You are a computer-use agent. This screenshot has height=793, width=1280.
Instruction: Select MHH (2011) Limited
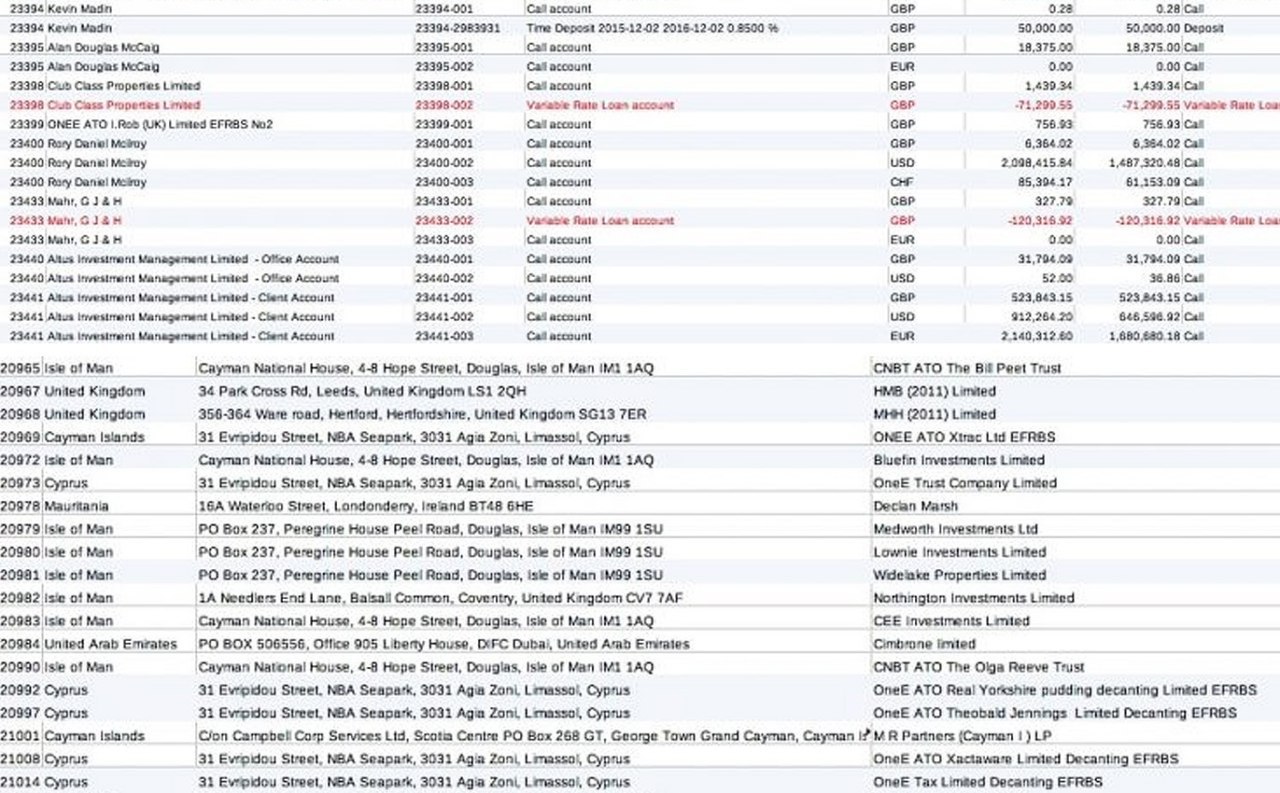(934, 414)
